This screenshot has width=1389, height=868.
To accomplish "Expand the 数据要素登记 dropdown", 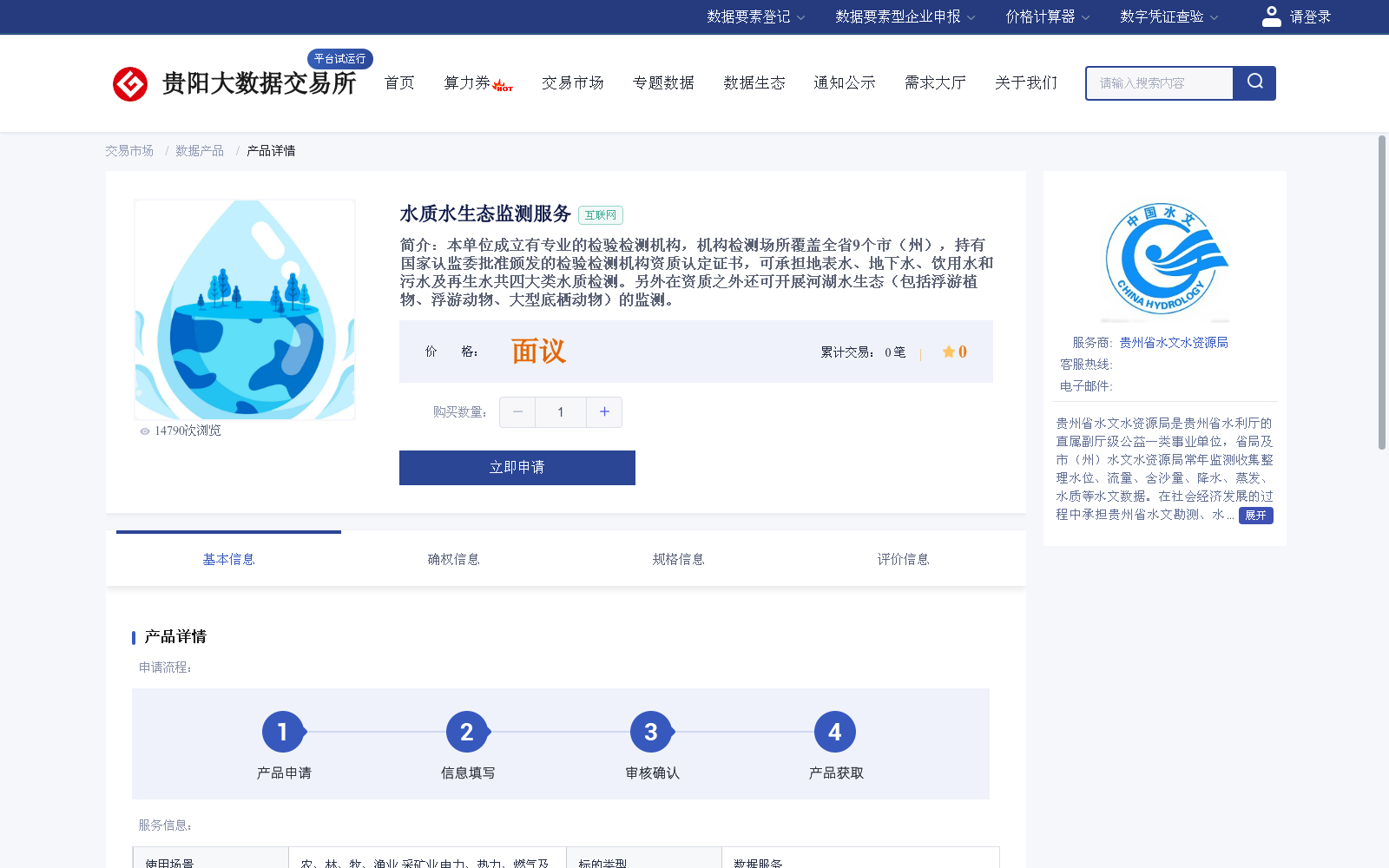I will tap(755, 16).
